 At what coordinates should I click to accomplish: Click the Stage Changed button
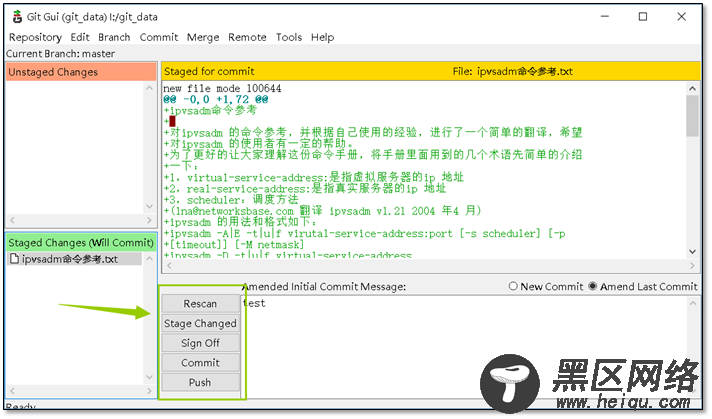coord(200,323)
